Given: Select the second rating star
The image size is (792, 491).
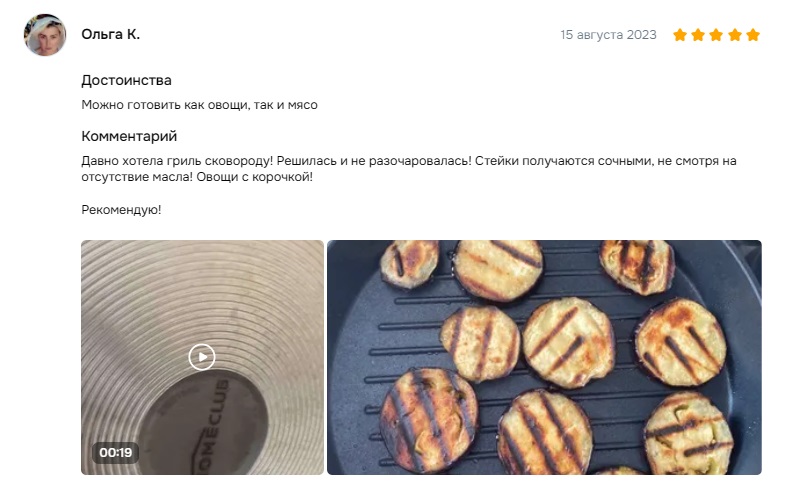Looking at the screenshot, I should click(x=698, y=35).
